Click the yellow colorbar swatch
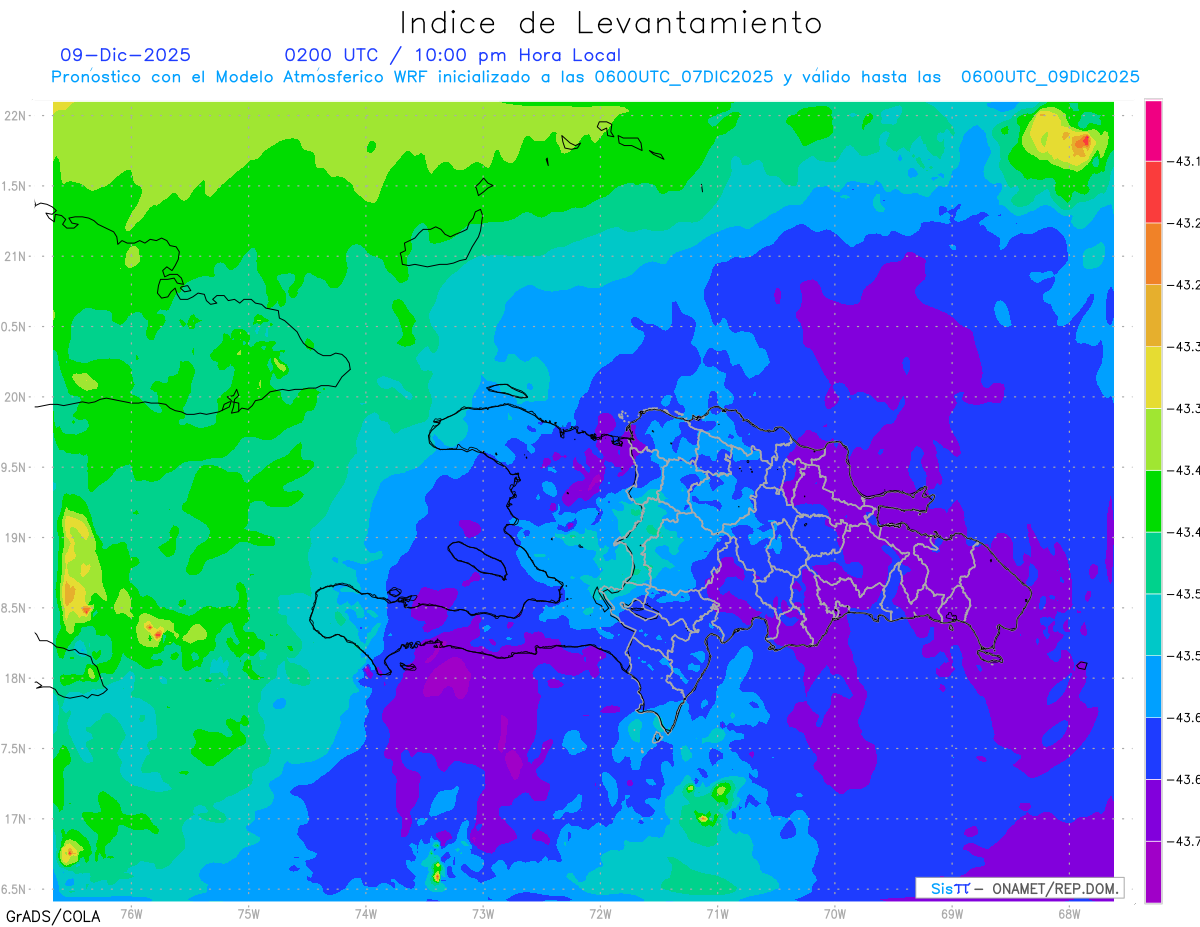The width and height of the screenshot is (1200, 927). (1153, 377)
